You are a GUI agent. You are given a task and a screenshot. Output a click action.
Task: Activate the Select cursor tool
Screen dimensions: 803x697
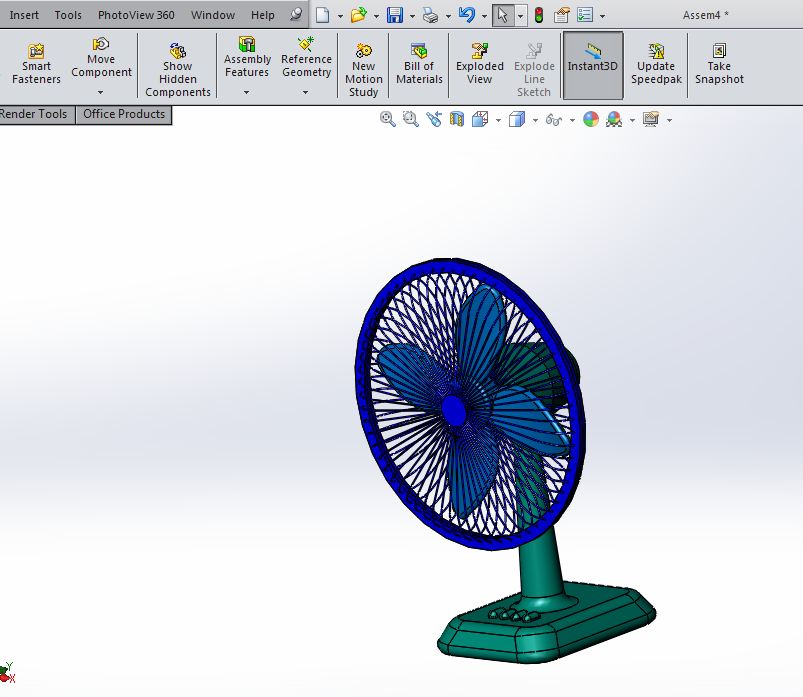[x=503, y=15]
